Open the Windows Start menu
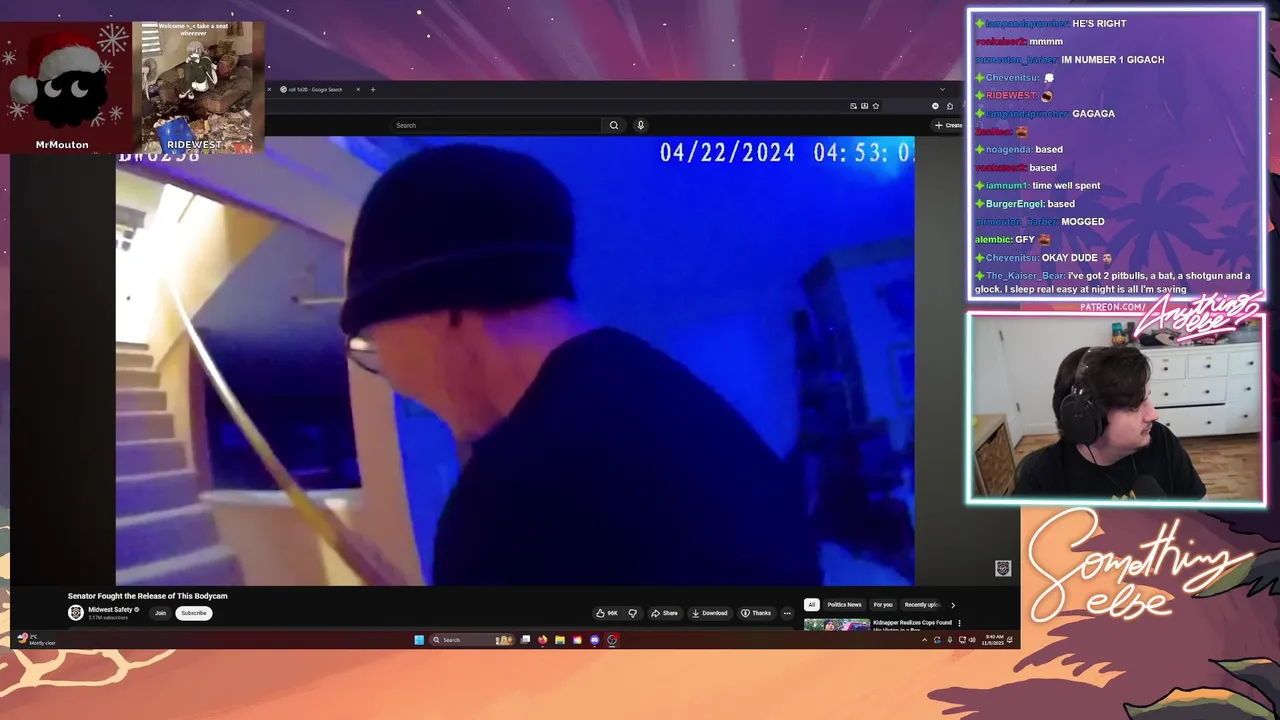Viewport: 1280px width, 720px height. click(x=419, y=640)
